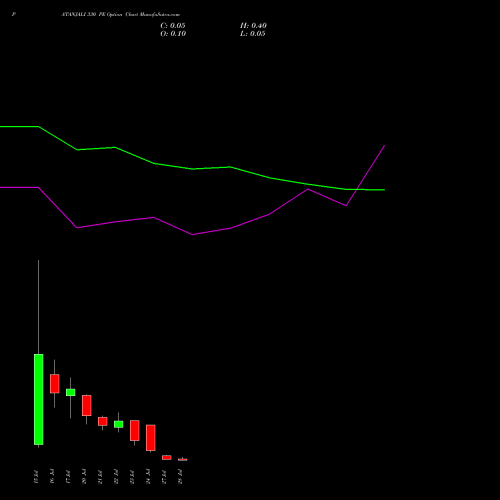The height and width of the screenshot is (500, 500).
Task: Click the 20 Jul date label
Action: pos(84,477)
